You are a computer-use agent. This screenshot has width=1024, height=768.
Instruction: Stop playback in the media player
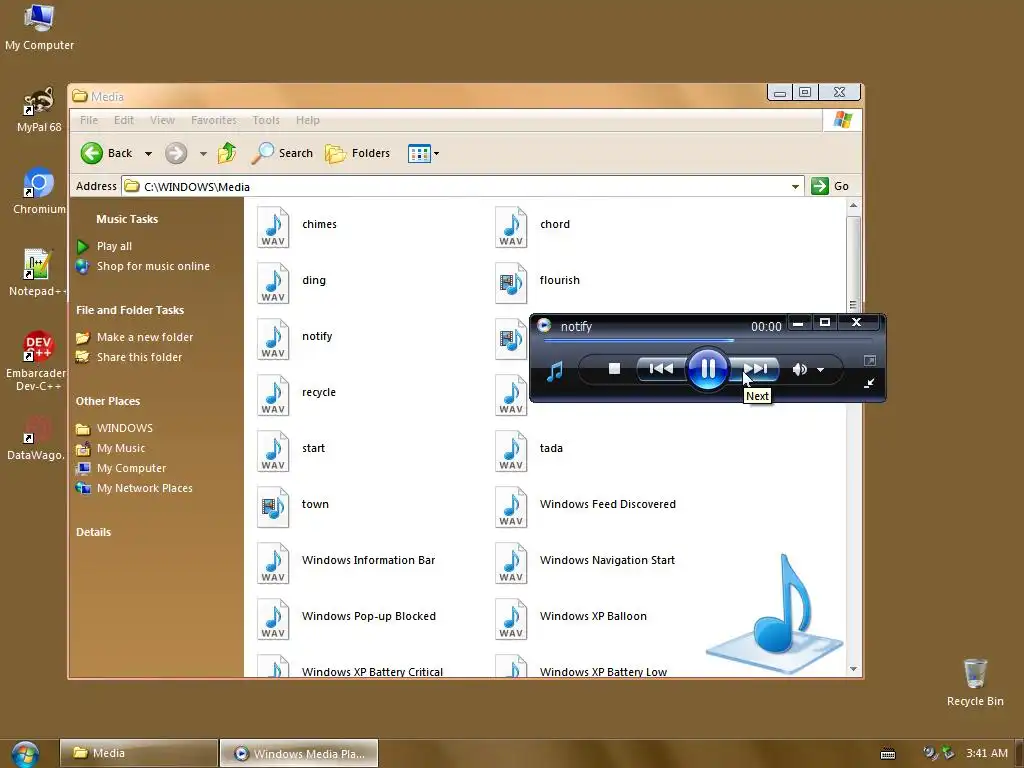click(614, 369)
